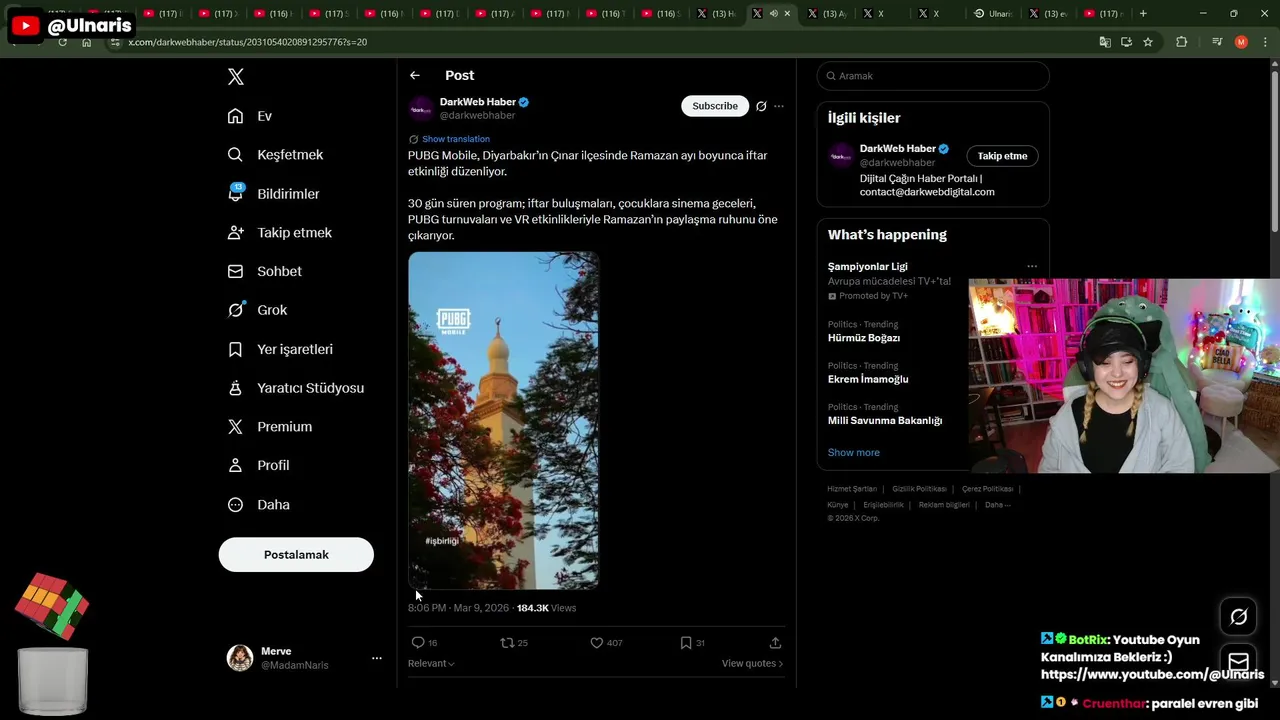
Task: Open Daha more menu in sidebar
Action: (258, 505)
